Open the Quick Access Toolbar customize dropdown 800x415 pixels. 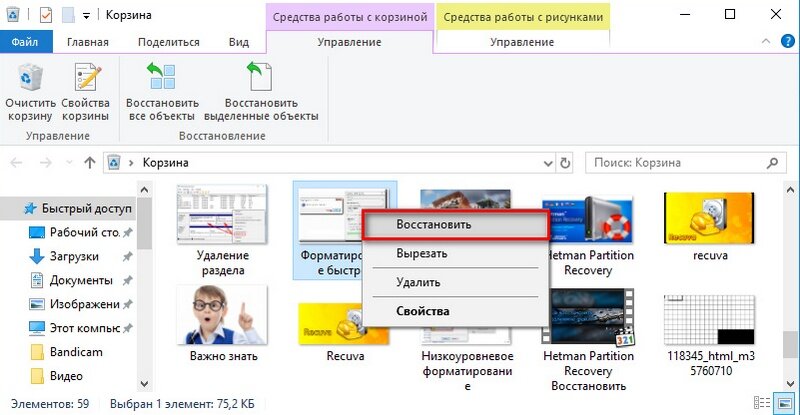(x=86, y=16)
